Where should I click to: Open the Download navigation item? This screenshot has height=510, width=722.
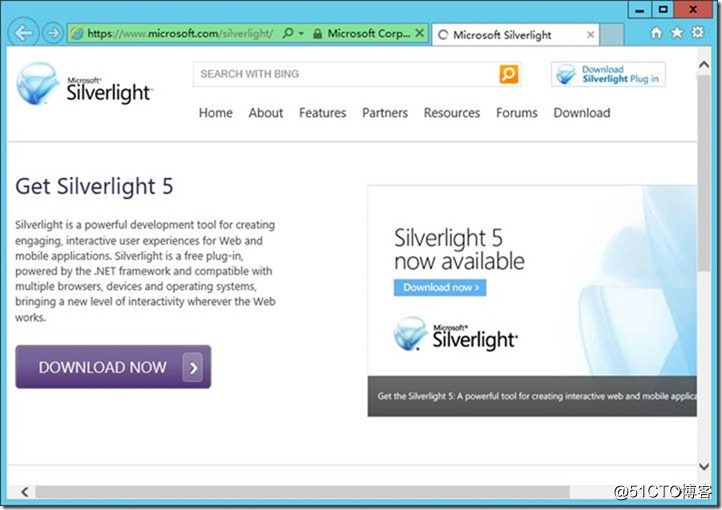pos(582,113)
